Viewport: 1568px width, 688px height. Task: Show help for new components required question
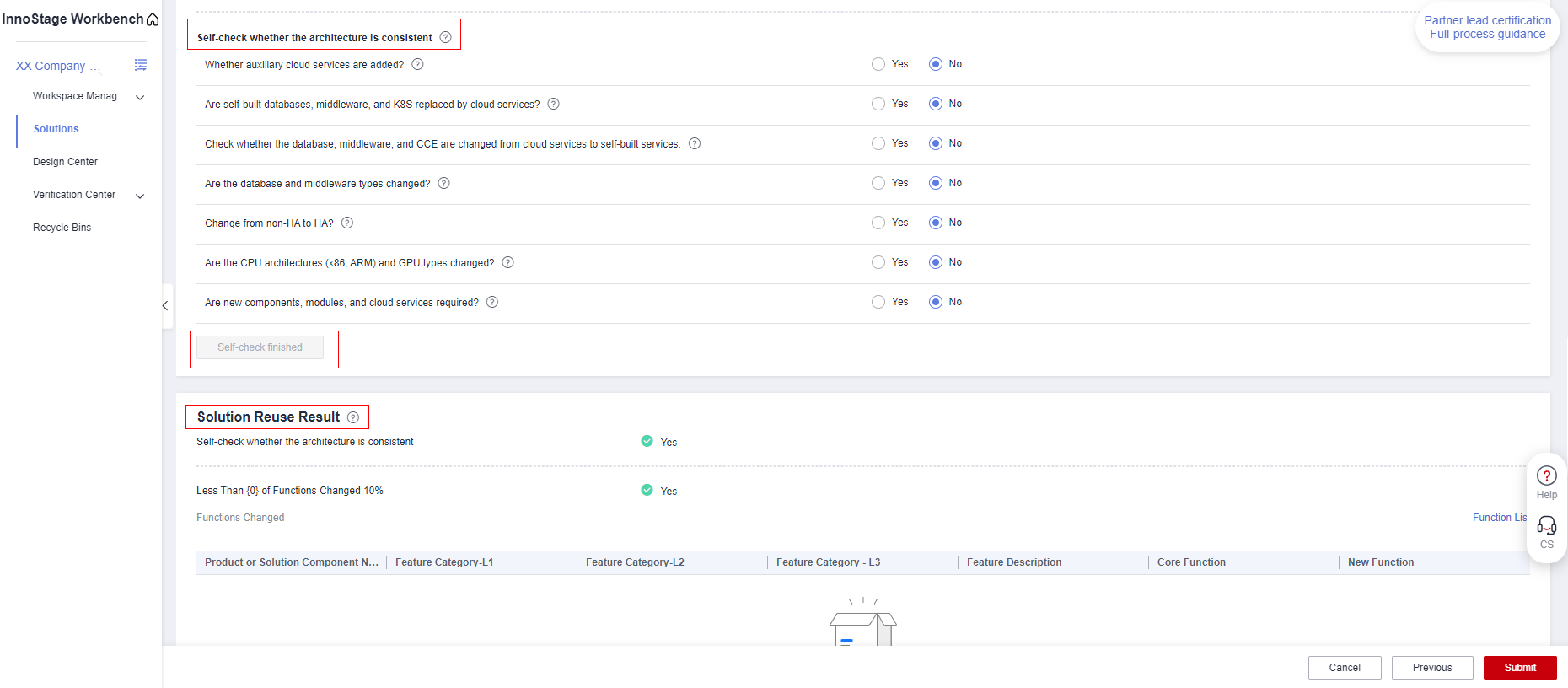492,302
